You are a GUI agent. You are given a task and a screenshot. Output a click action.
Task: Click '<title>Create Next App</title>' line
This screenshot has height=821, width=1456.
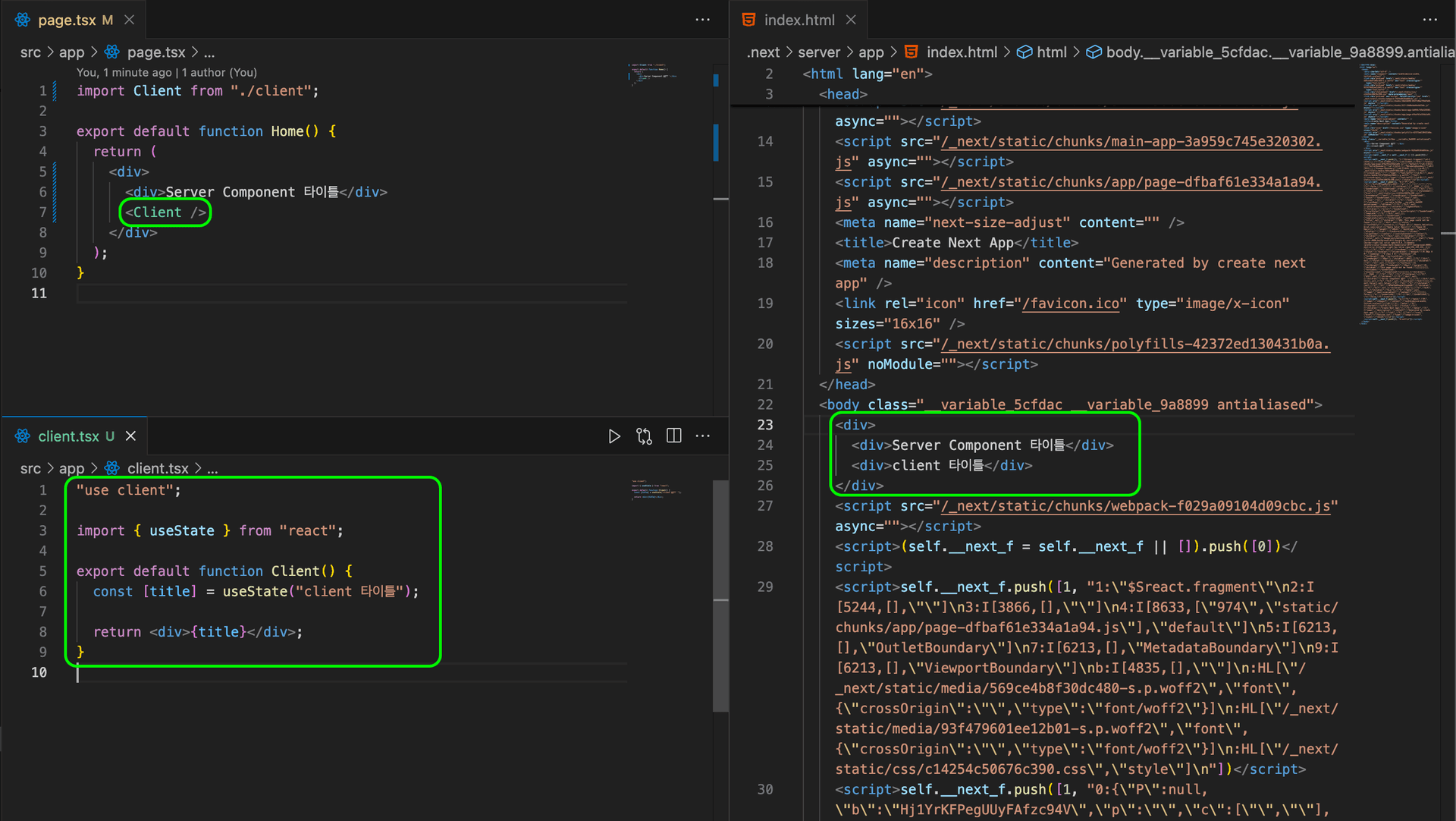pos(957,243)
